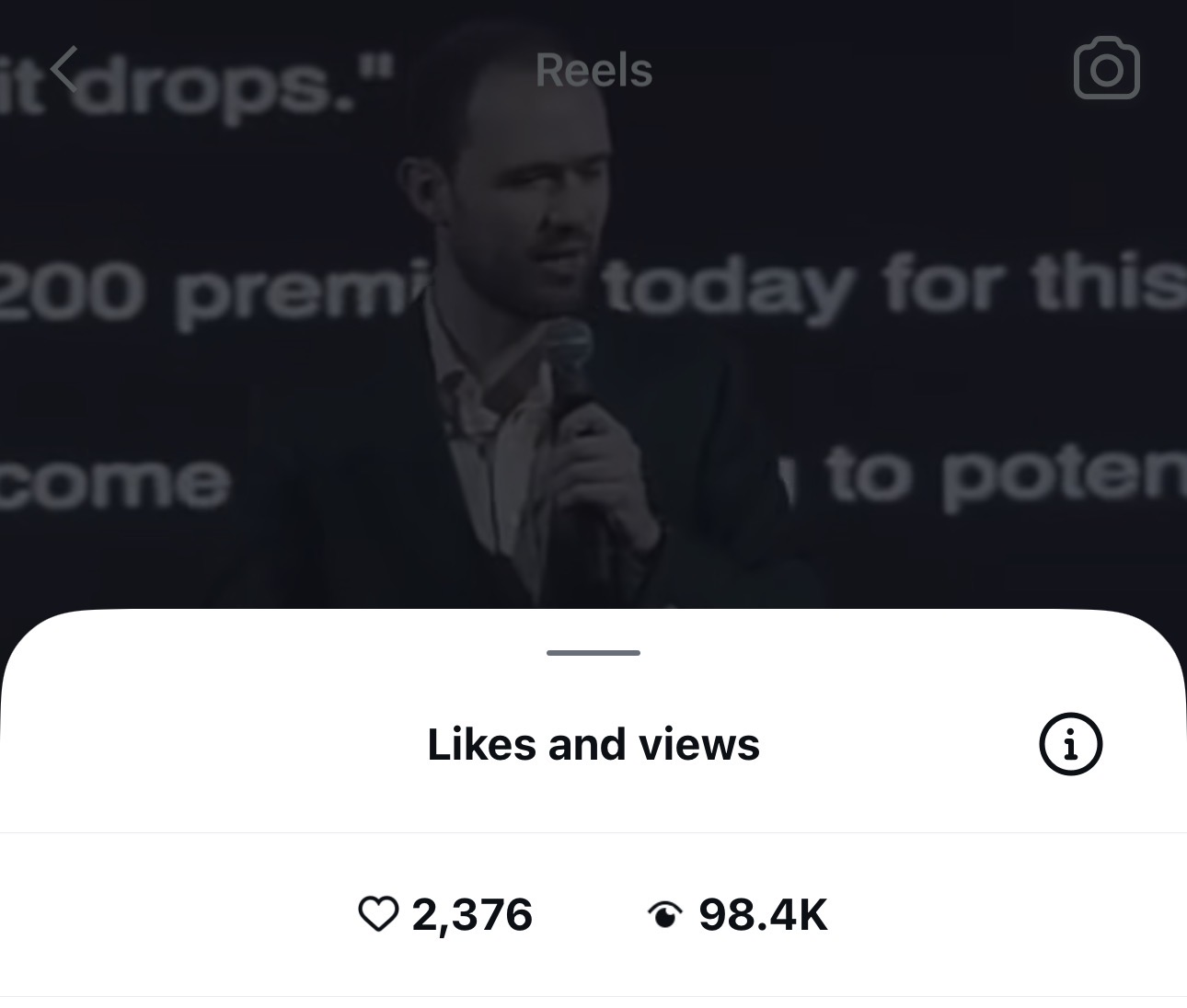Tap the "today for this" caption text
The width and height of the screenshot is (1187, 1008).
[x=893, y=287]
